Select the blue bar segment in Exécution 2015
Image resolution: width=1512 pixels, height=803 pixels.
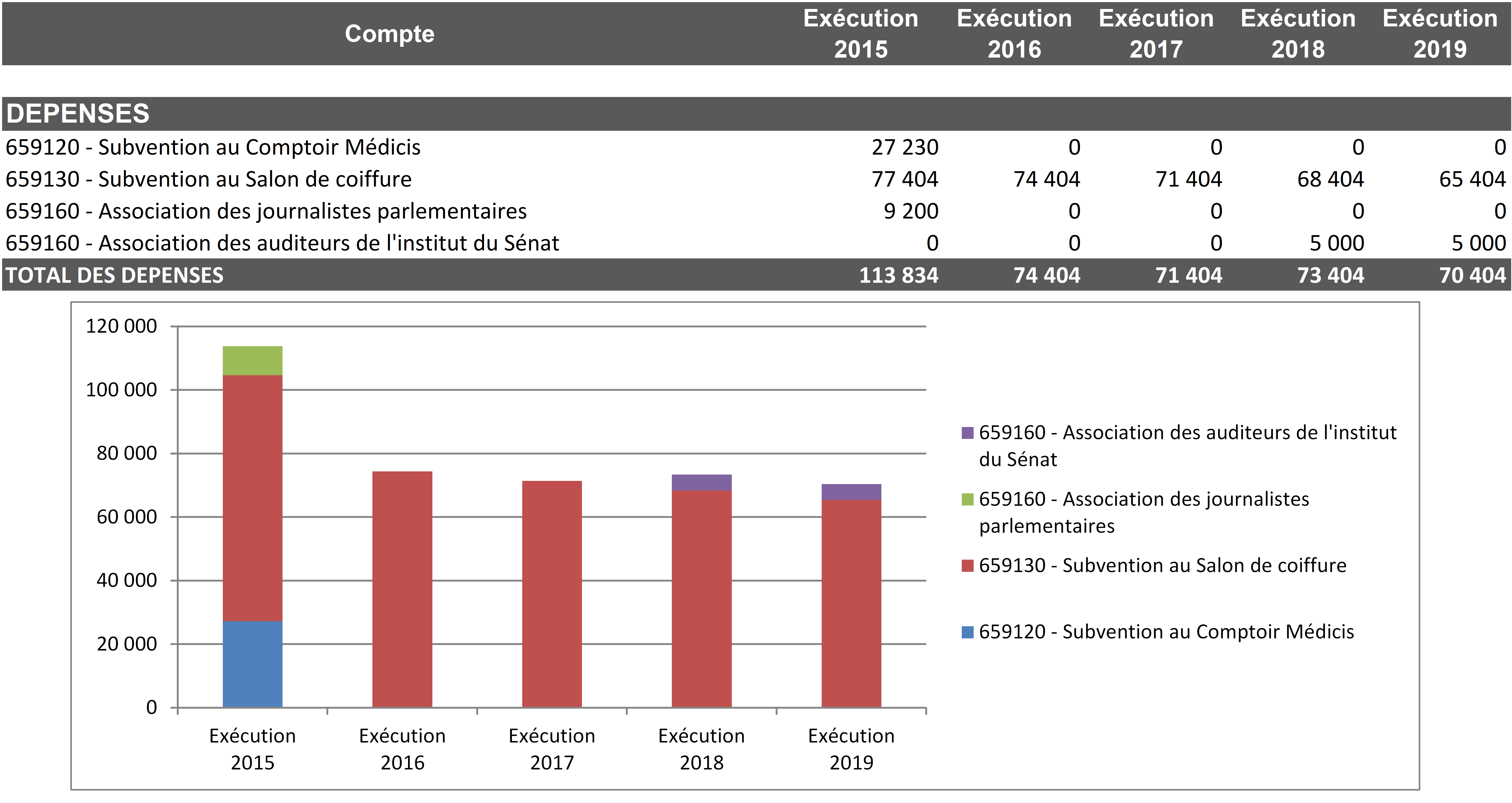pyautogui.click(x=252, y=664)
